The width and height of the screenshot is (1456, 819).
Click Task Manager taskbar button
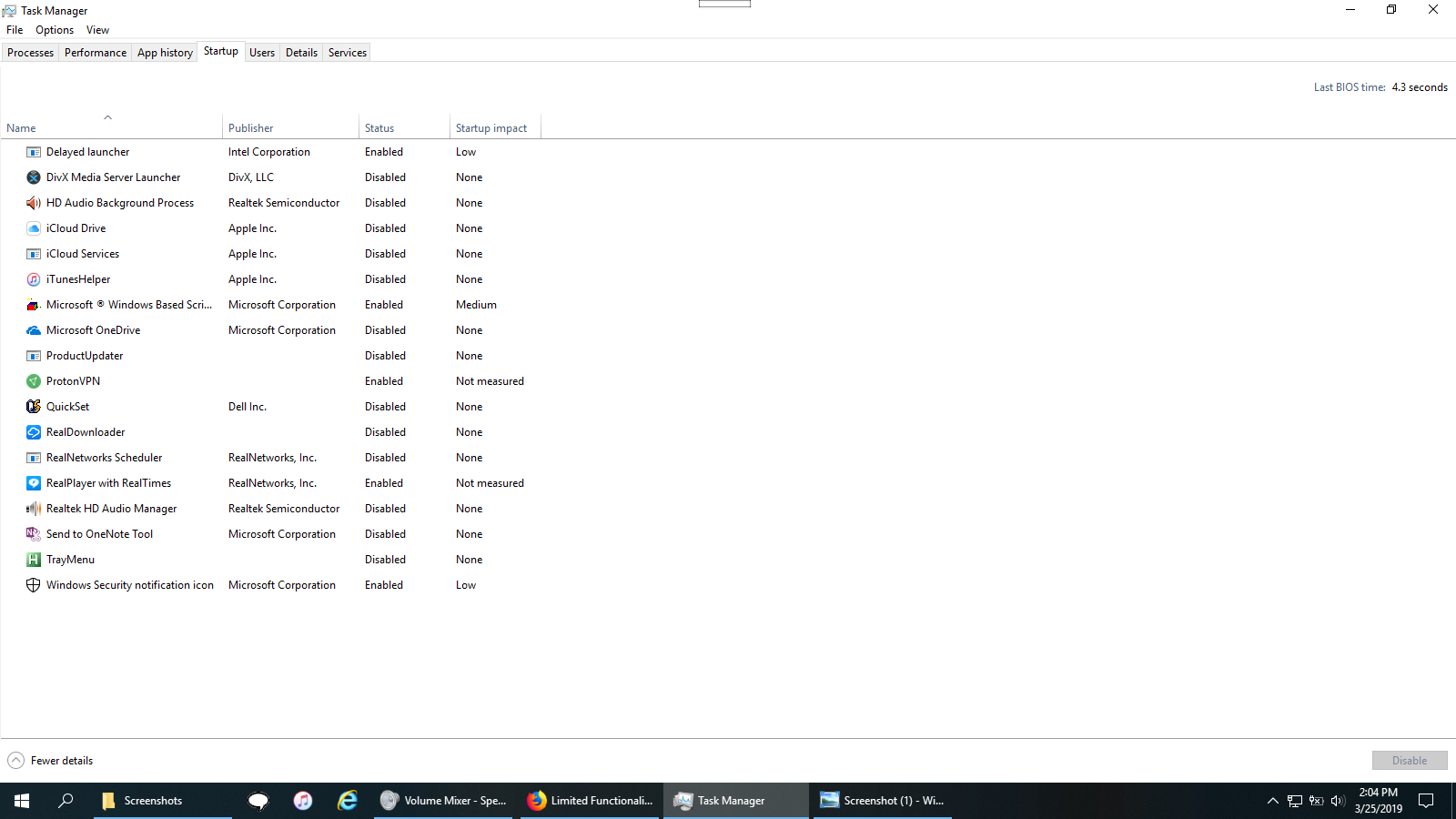(735, 801)
